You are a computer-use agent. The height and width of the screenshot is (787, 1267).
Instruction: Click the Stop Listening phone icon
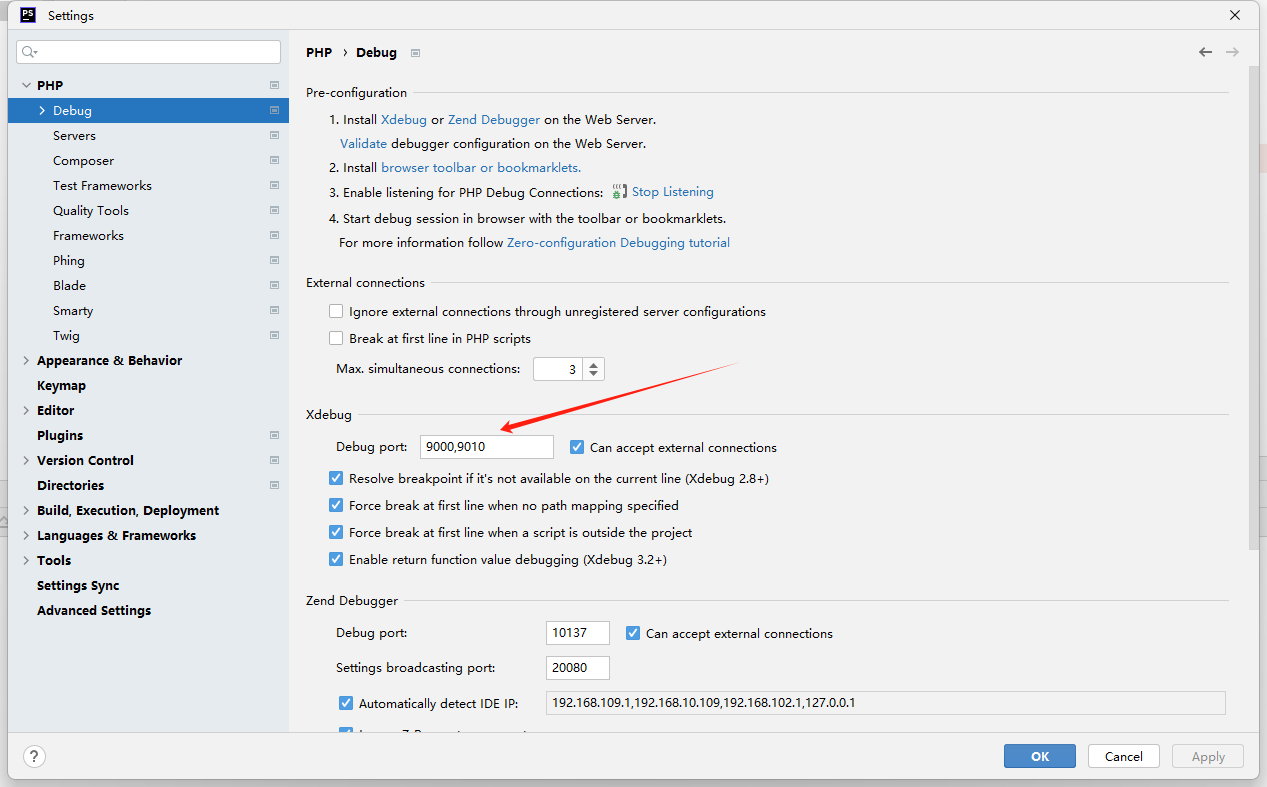pyautogui.click(x=620, y=192)
